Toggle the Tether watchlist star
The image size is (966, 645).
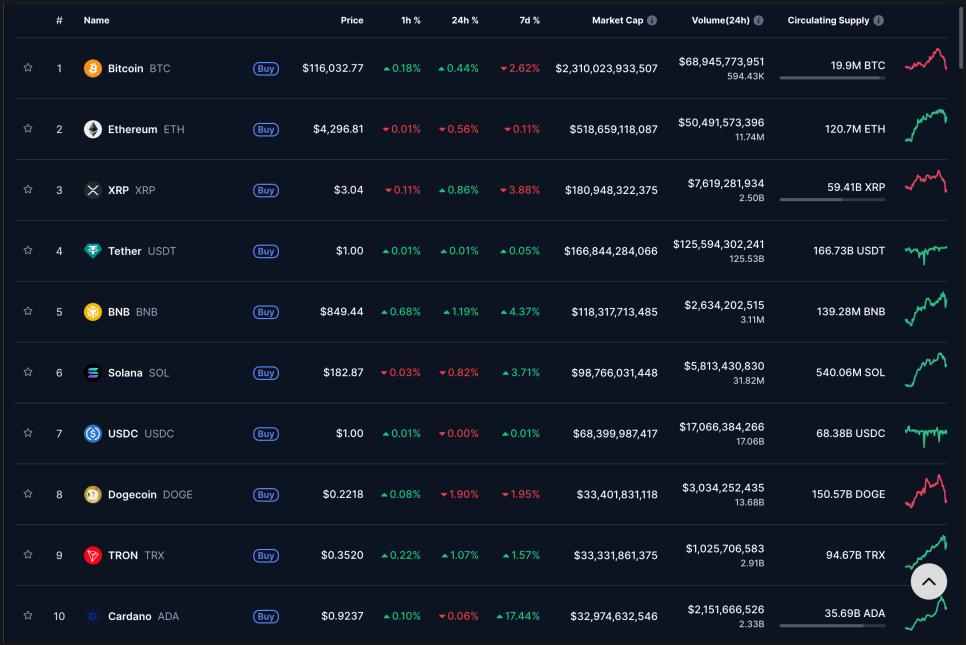click(x=28, y=251)
